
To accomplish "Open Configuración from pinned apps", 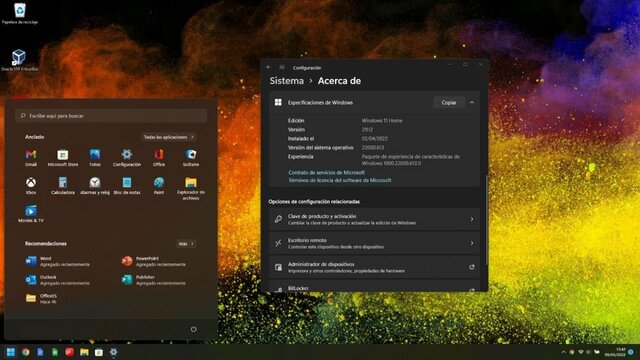I will [127, 158].
